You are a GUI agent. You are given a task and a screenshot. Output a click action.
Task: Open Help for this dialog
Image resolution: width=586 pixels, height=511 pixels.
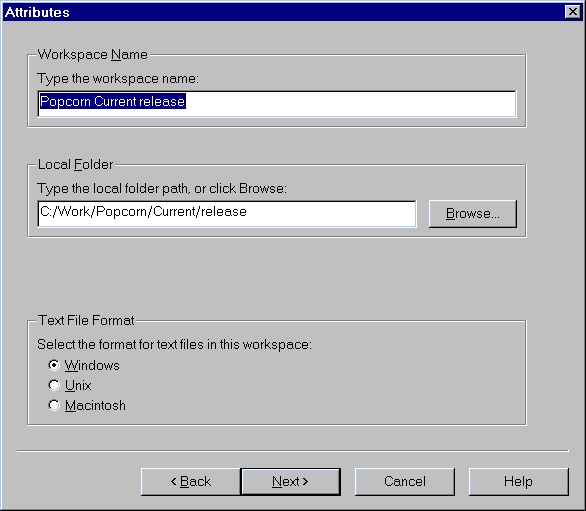519,481
